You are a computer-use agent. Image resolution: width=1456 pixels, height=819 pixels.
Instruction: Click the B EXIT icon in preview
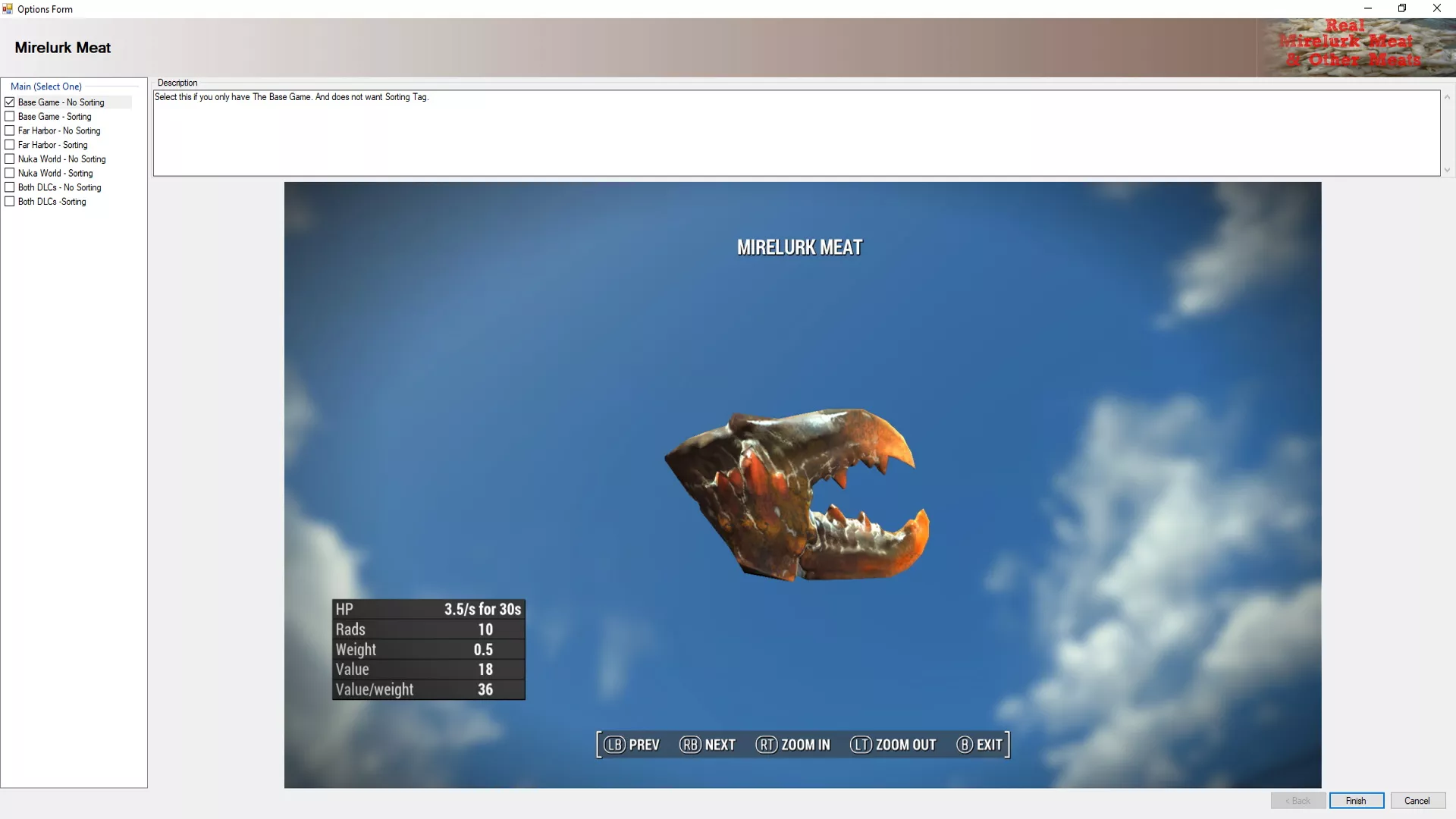(965, 745)
